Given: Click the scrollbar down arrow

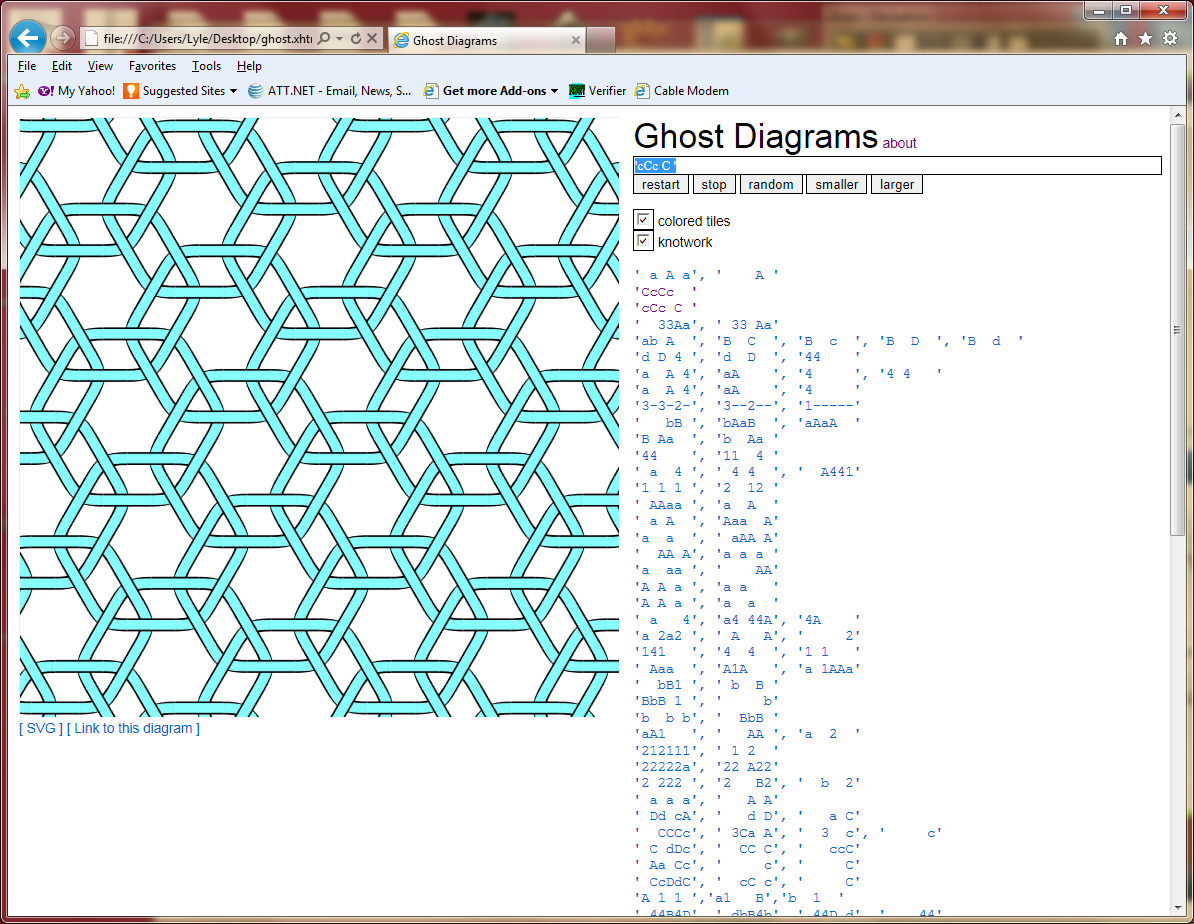Looking at the screenshot, I should [1177, 908].
